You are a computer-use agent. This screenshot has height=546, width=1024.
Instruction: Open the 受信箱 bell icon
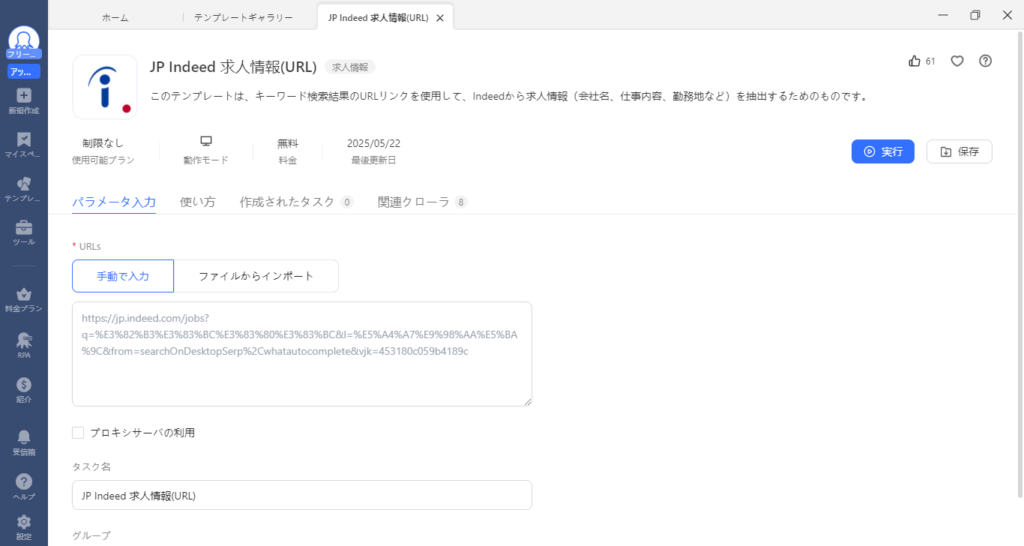point(24,437)
